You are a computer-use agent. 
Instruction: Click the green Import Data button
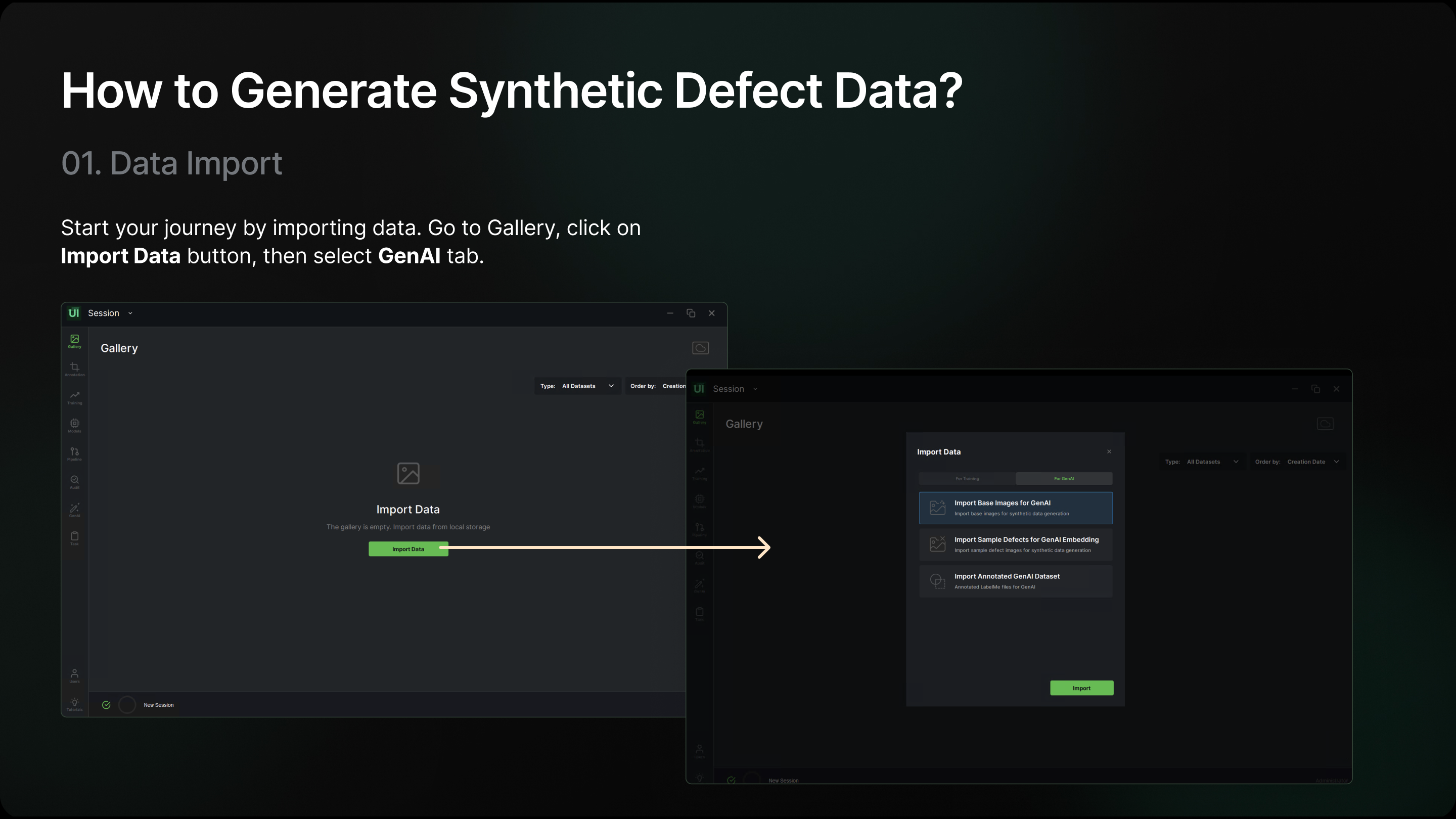408,549
